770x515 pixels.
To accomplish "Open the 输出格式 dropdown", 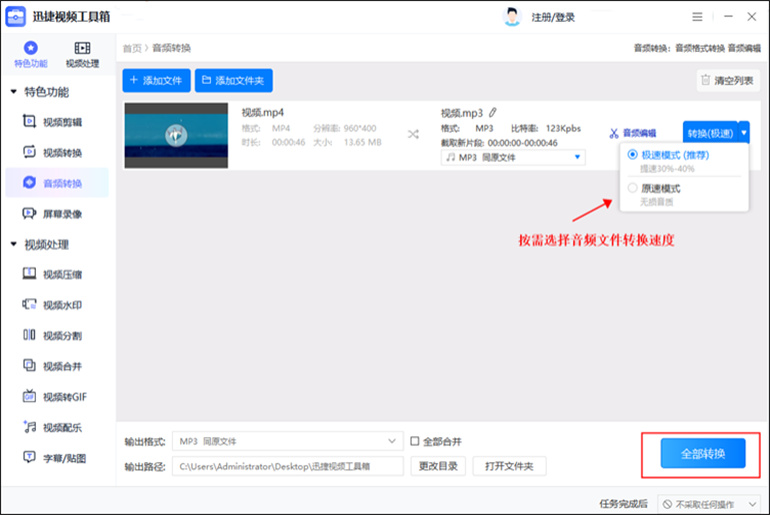I will pyautogui.click(x=288, y=441).
